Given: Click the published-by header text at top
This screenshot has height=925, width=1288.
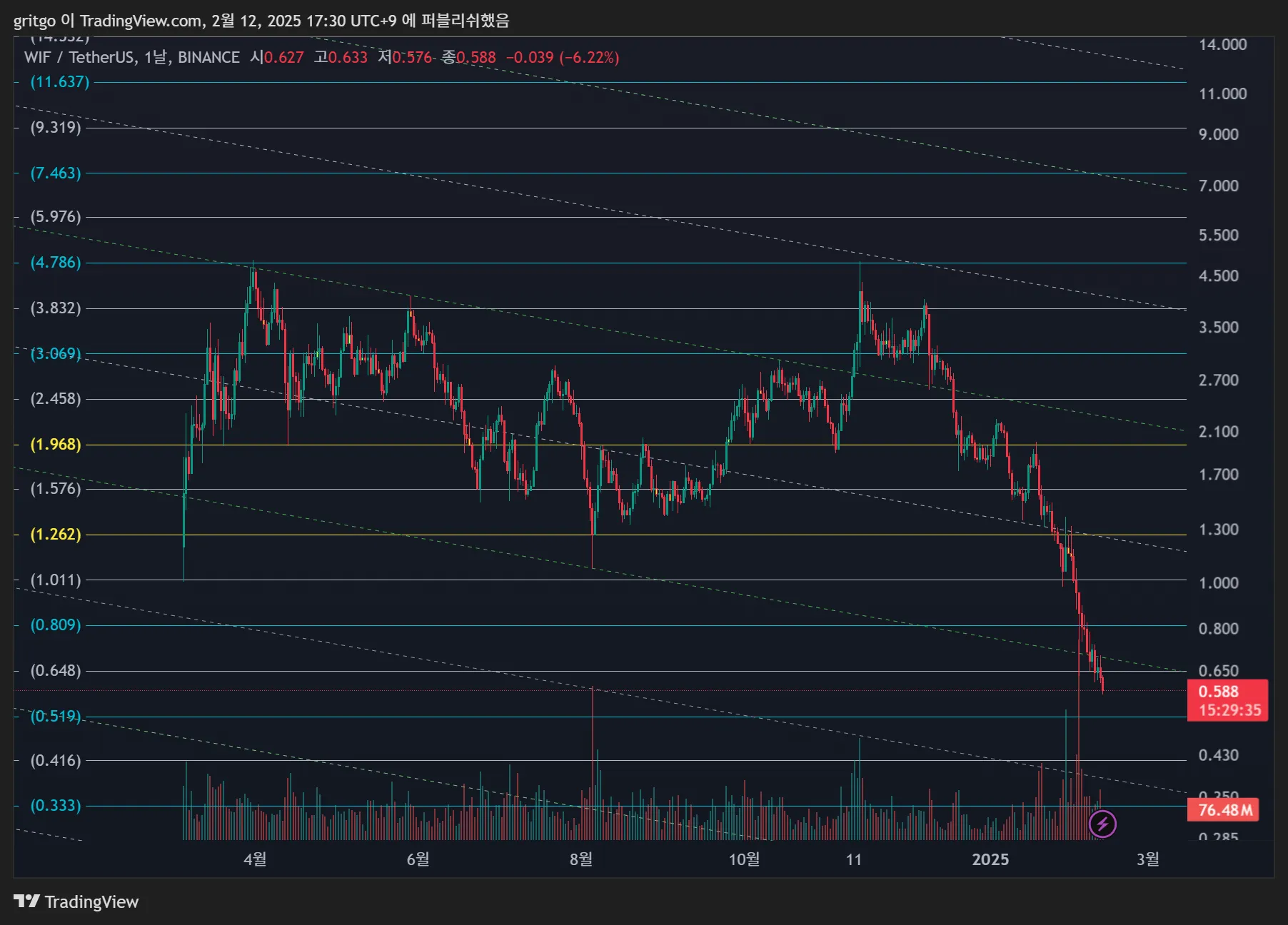Looking at the screenshot, I should [261, 21].
